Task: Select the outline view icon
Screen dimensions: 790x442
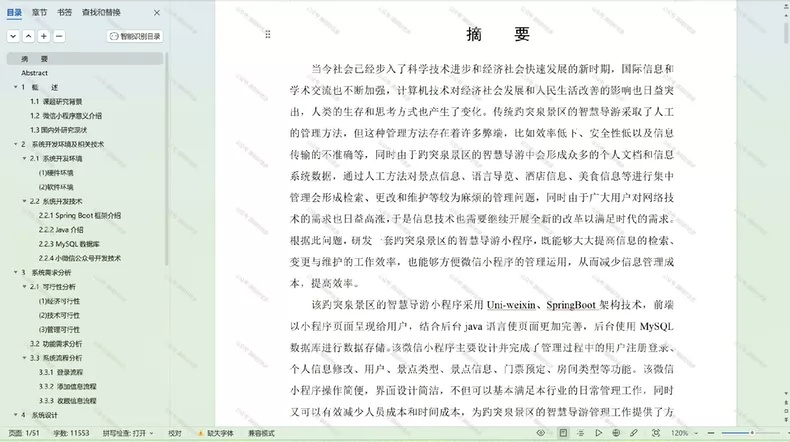Action: pyautogui.click(x=580, y=433)
